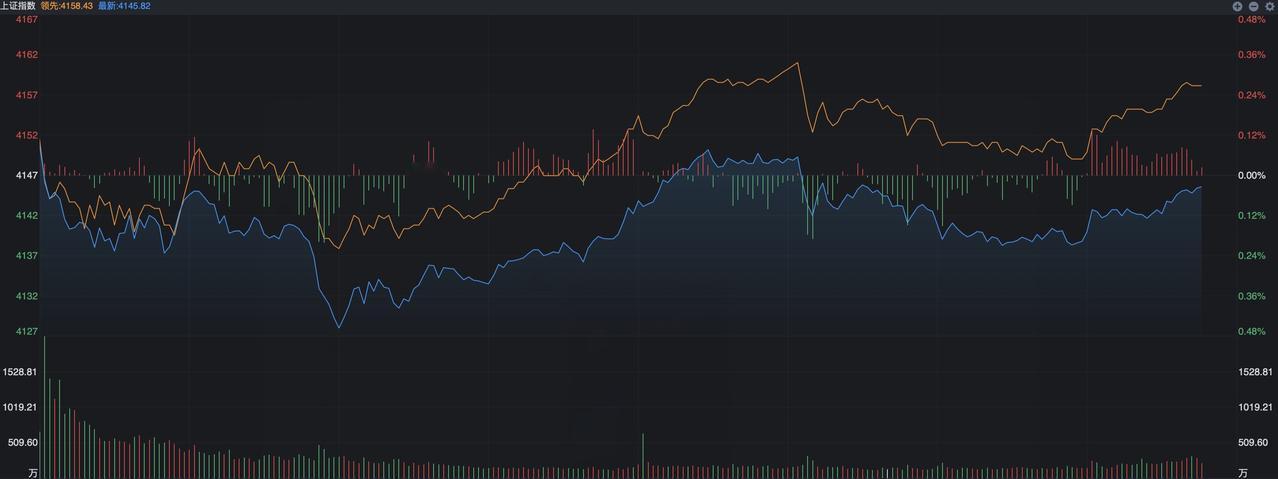Open chart settings via the gear icon

(1270, 6)
